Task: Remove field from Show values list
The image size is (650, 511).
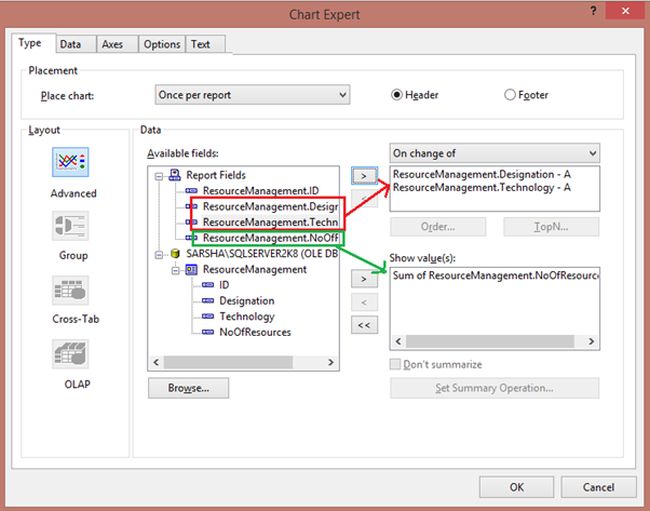Action: (x=364, y=302)
